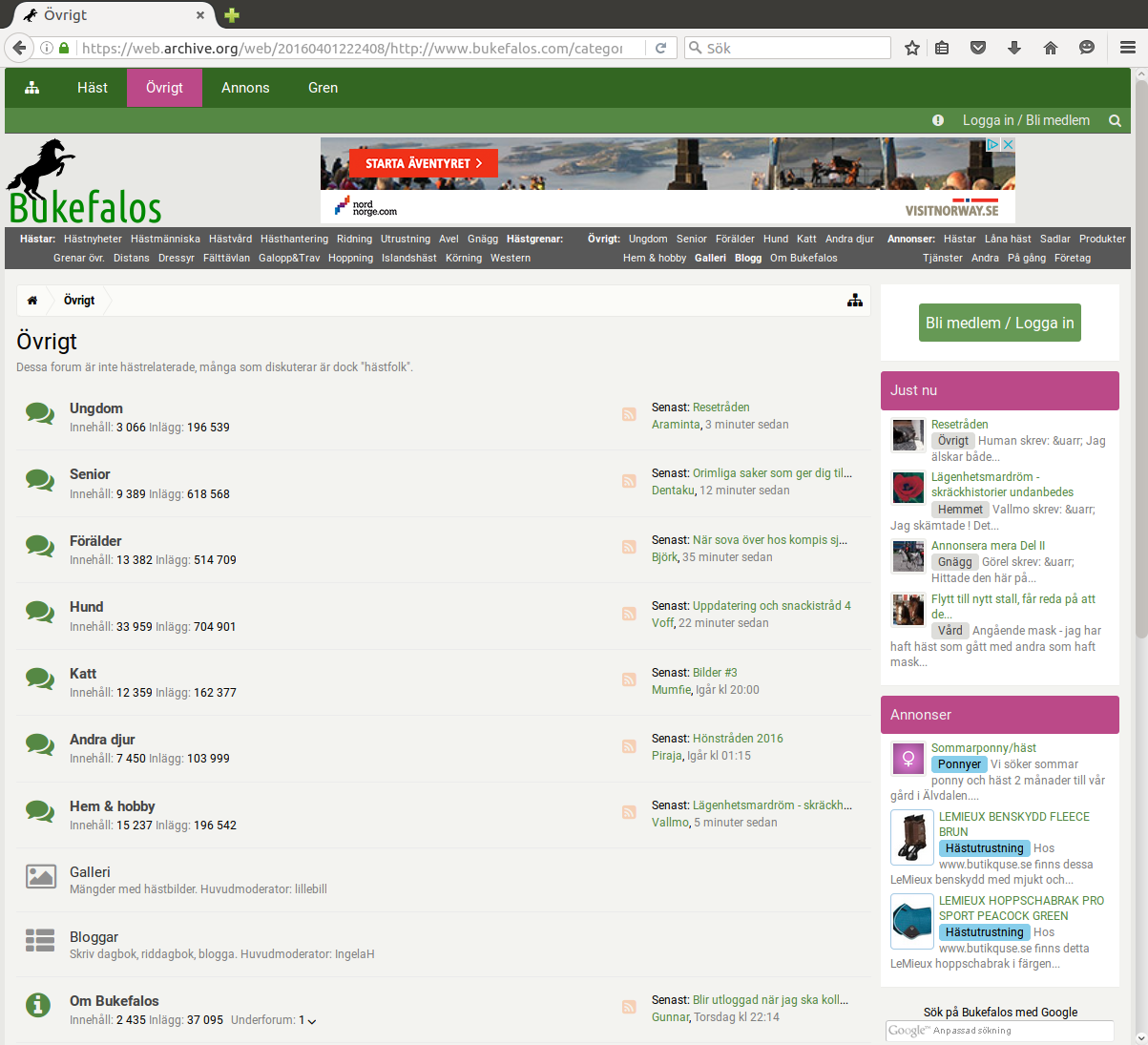
Task: Select the Gren tab in top navigation
Action: [x=323, y=88]
